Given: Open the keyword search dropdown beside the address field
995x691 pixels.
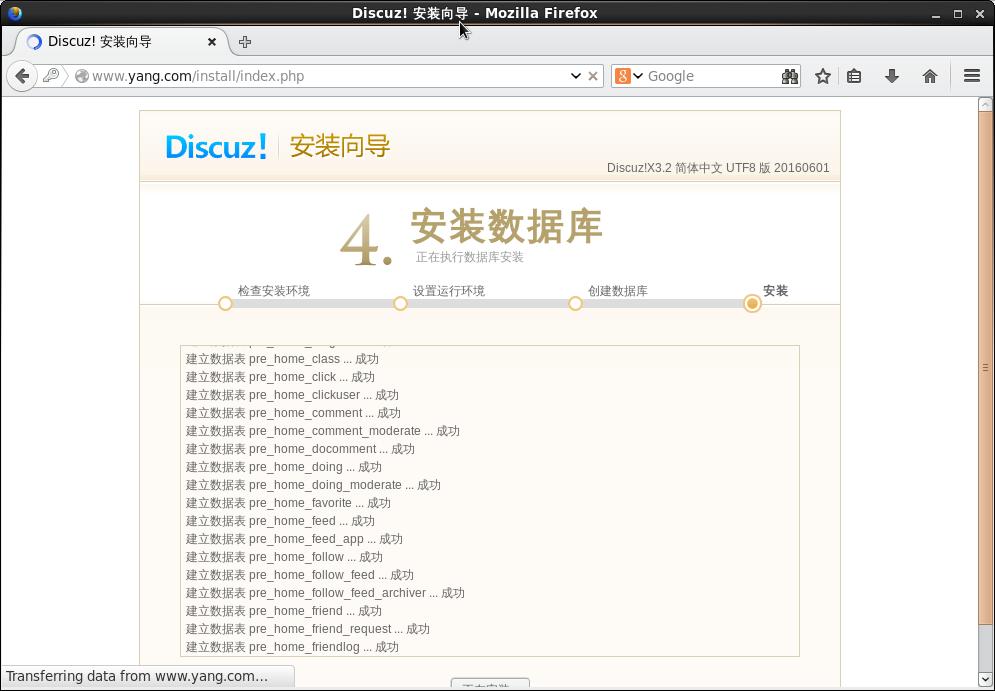Looking at the screenshot, I should click(x=50, y=75).
